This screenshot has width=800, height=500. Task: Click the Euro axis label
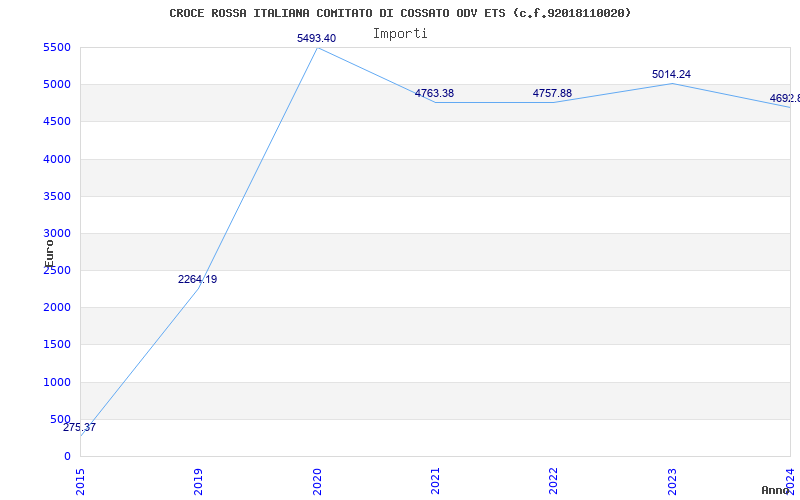click(x=49, y=254)
